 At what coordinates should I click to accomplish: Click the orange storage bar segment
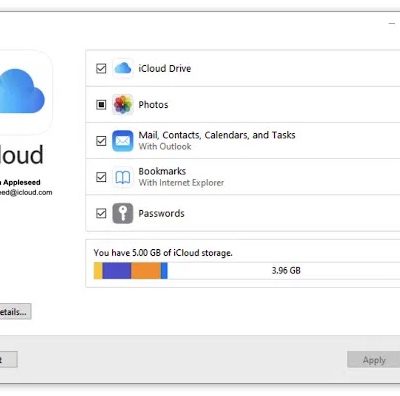pos(146,271)
